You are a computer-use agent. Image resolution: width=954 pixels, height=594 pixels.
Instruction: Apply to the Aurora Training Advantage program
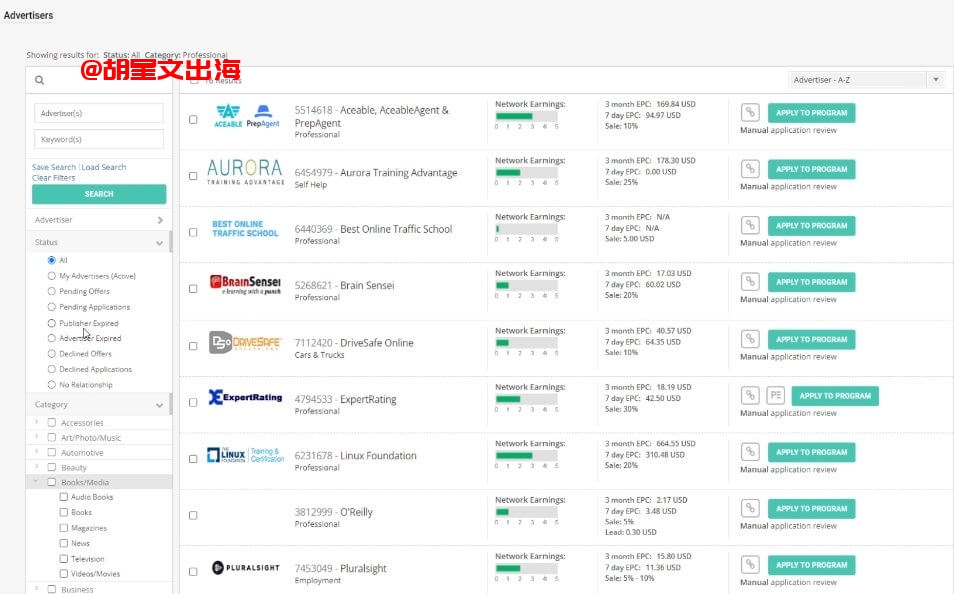point(811,169)
